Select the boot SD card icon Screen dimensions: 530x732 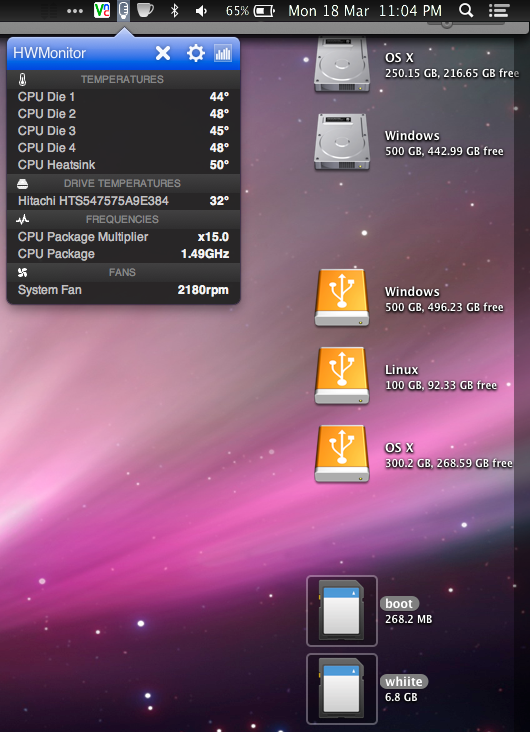[x=342, y=611]
